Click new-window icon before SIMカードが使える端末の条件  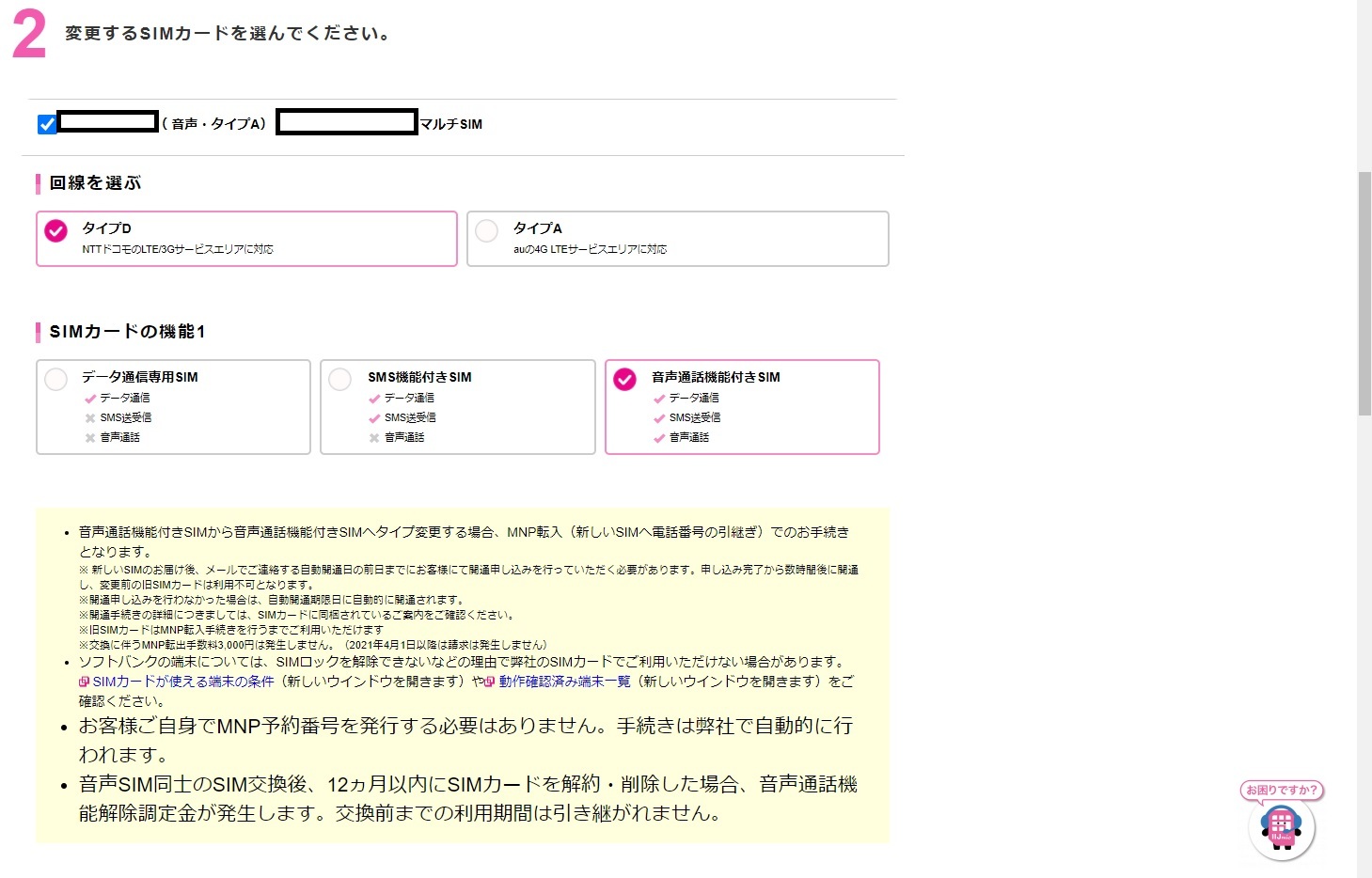[x=84, y=682]
